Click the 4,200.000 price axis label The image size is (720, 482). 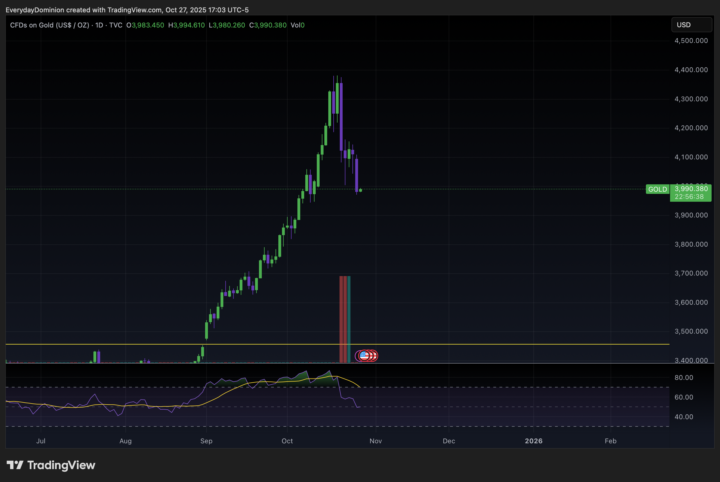click(691, 128)
